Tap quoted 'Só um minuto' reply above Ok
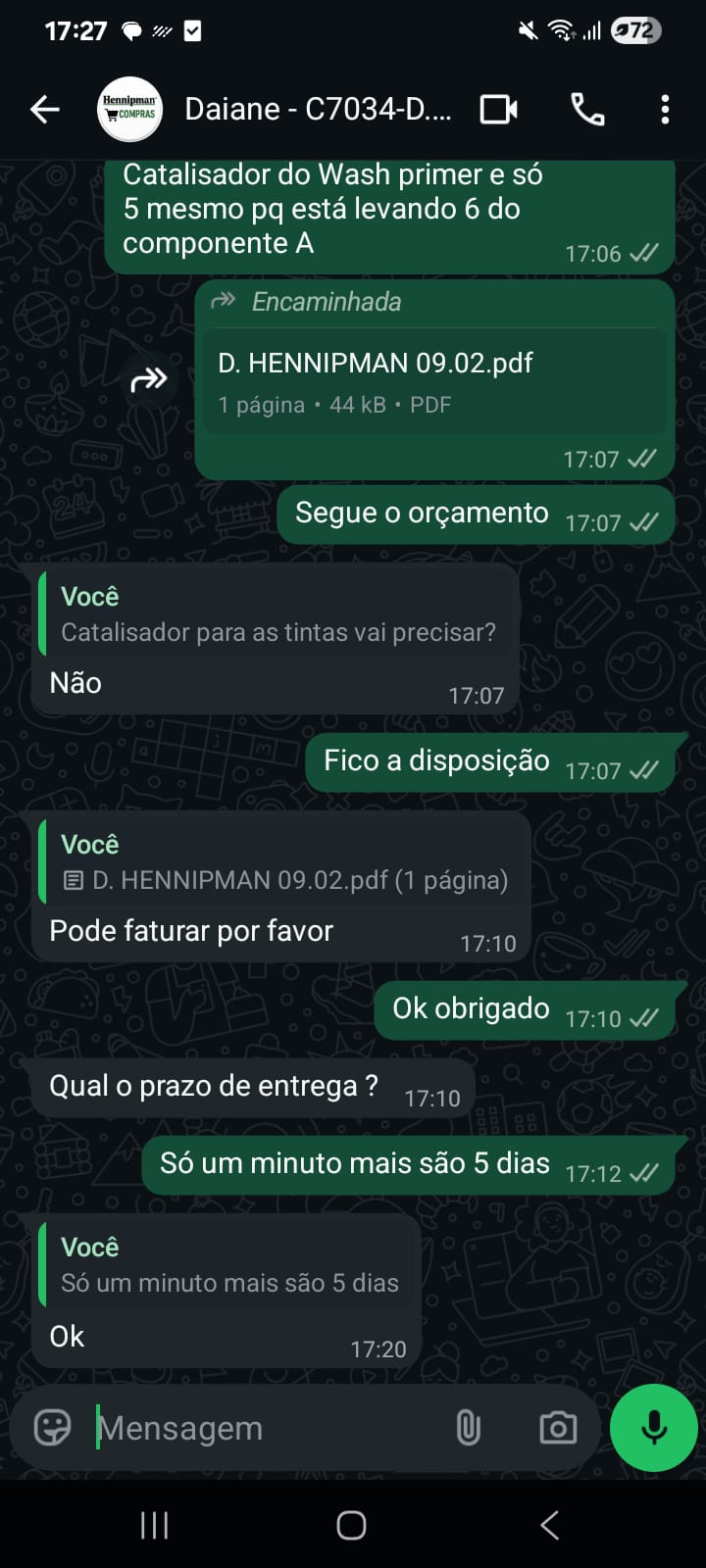This screenshot has height=1568, width=706. tap(228, 1266)
